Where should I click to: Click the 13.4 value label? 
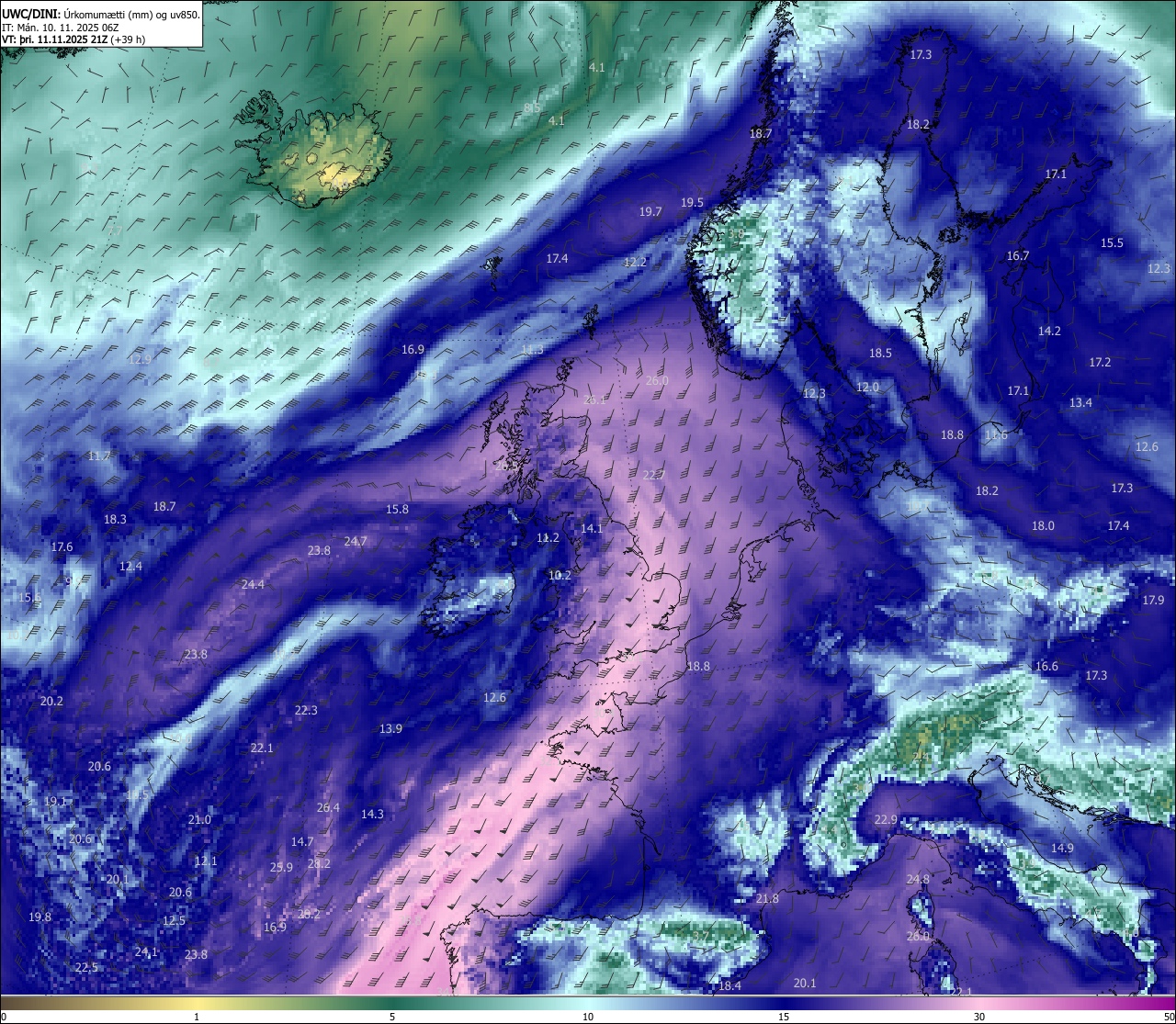(1080, 402)
